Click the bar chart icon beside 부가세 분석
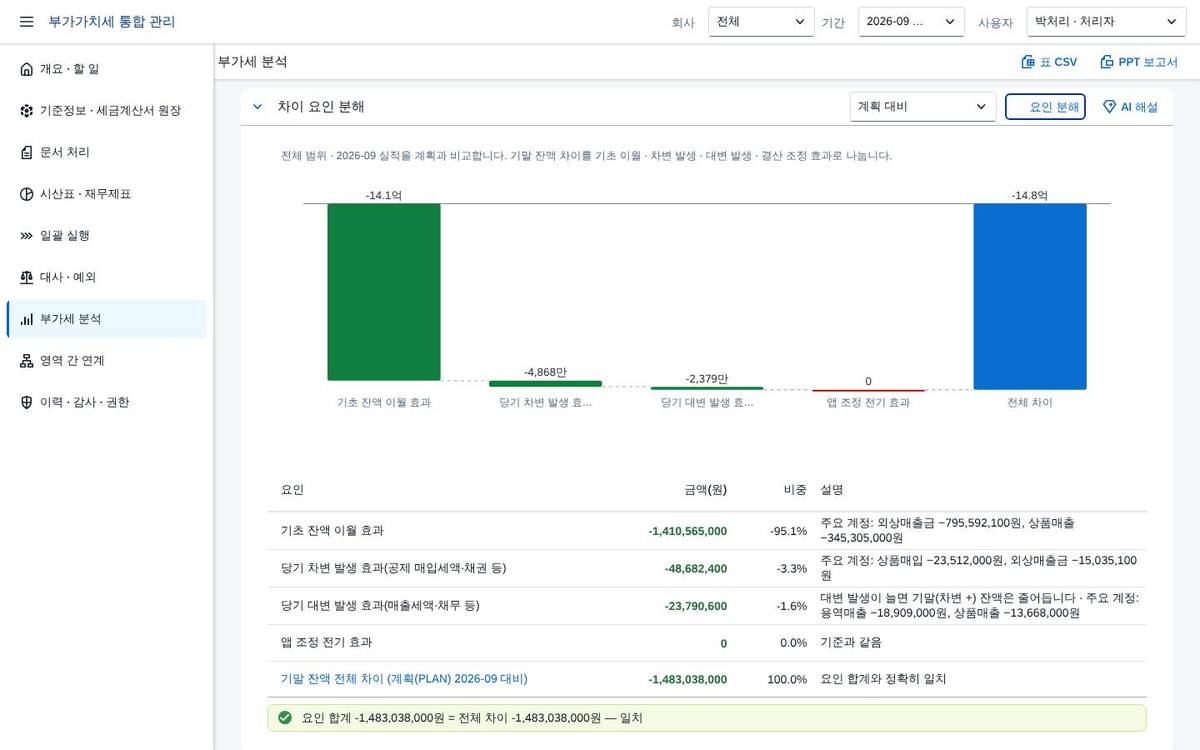This screenshot has width=1200, height=750. click(x=26, y=319)
